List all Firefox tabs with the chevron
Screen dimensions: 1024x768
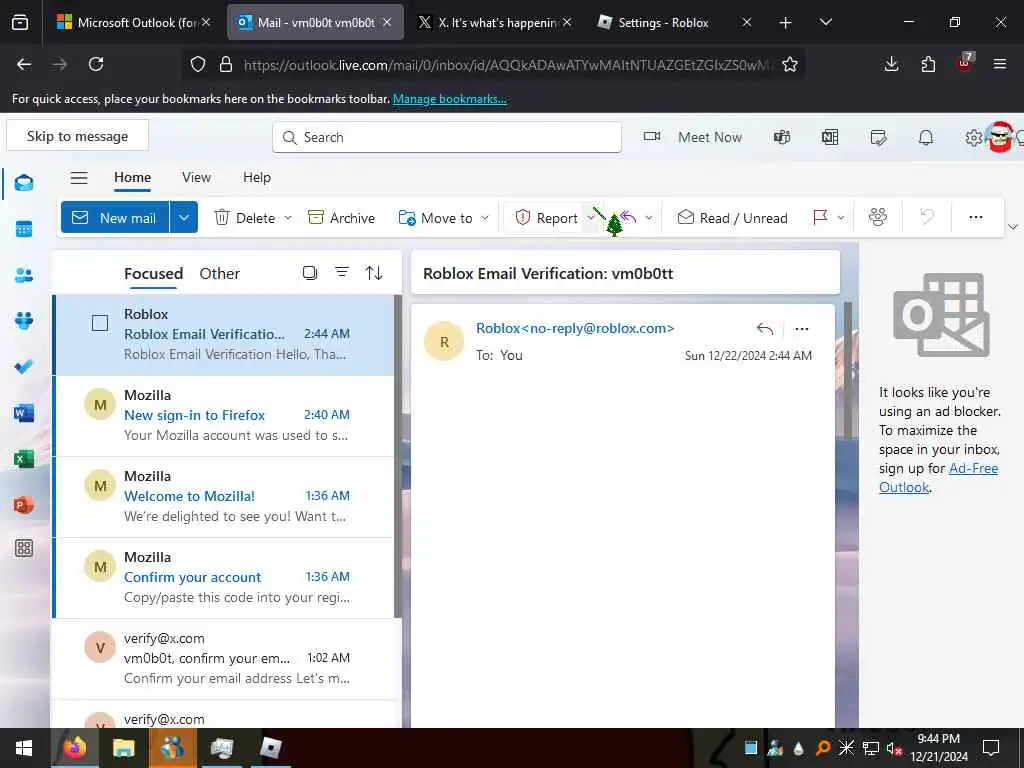pyautogui.click(x=825, y=22)
